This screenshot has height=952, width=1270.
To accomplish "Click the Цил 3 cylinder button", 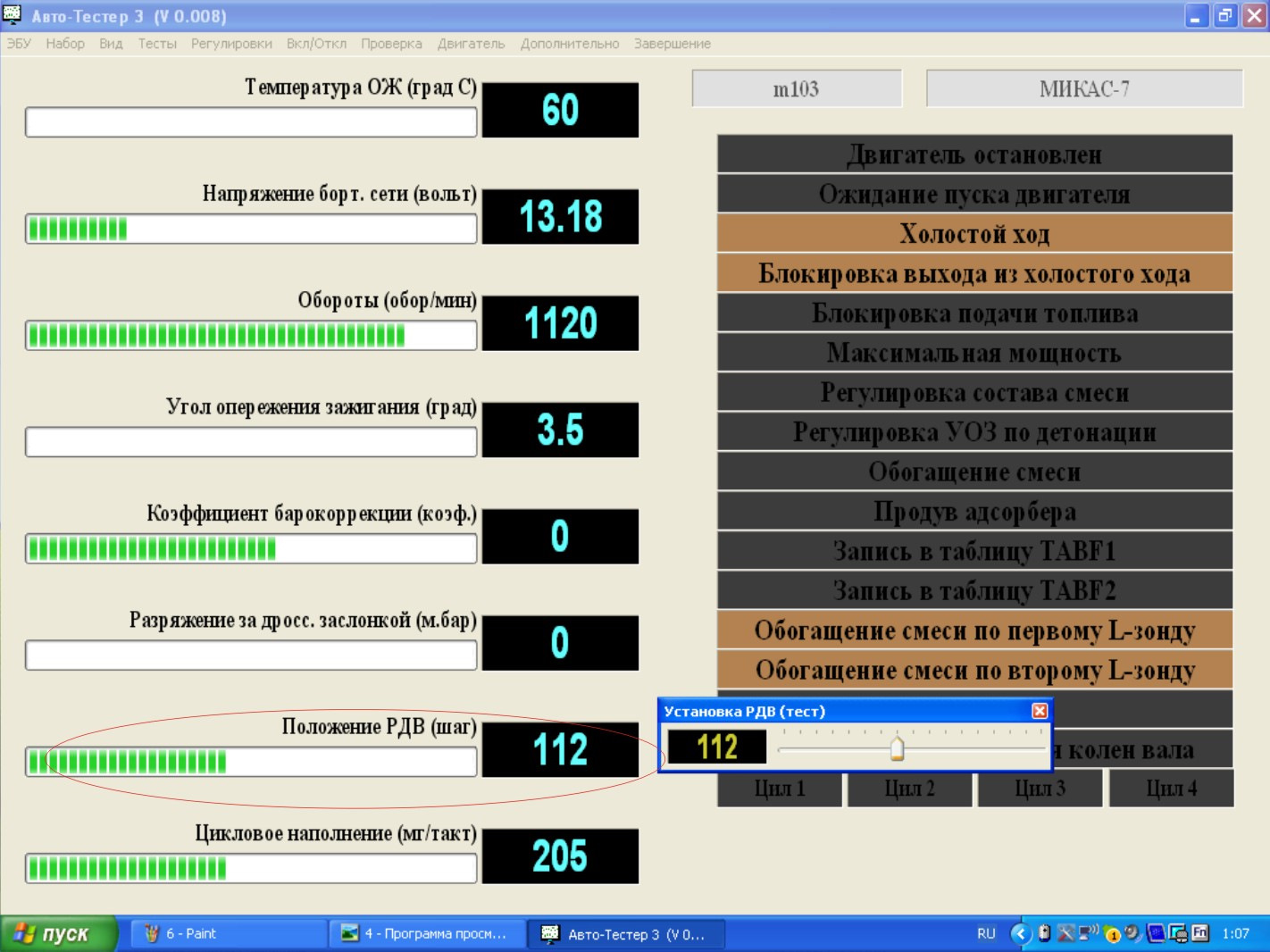I will tap(1040, 789).
